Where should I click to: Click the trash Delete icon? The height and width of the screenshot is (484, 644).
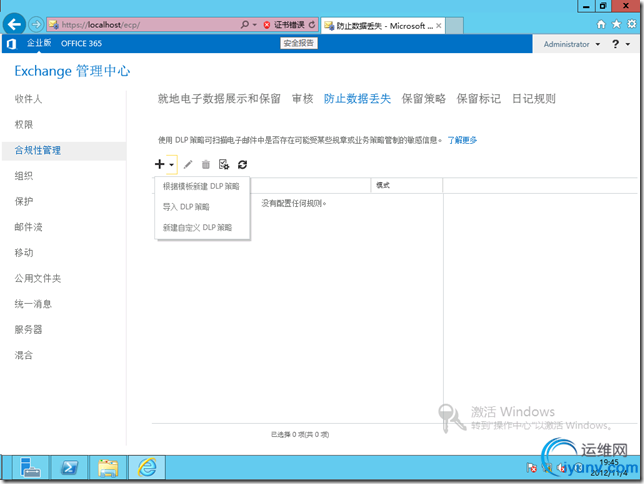coord(206,165)
